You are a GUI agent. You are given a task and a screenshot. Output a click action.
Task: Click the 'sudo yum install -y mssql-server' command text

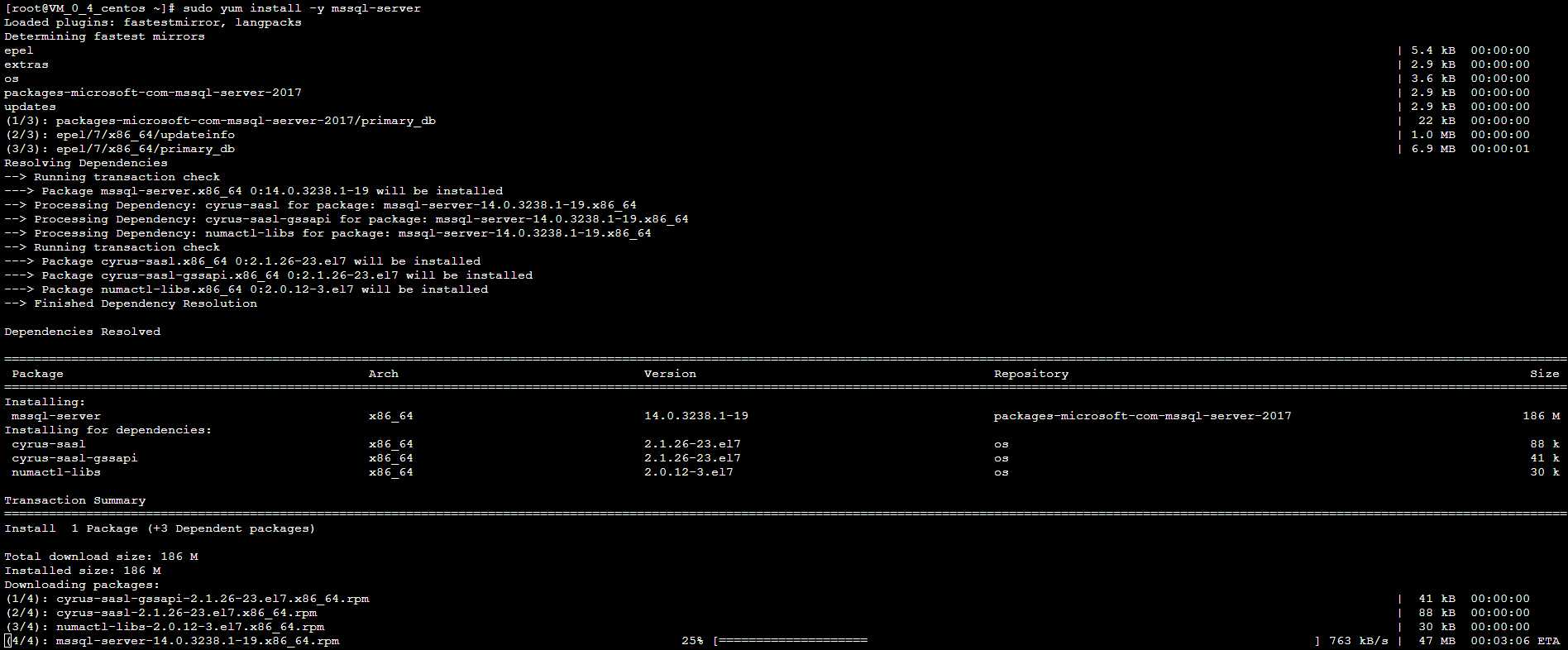(302, 8)
